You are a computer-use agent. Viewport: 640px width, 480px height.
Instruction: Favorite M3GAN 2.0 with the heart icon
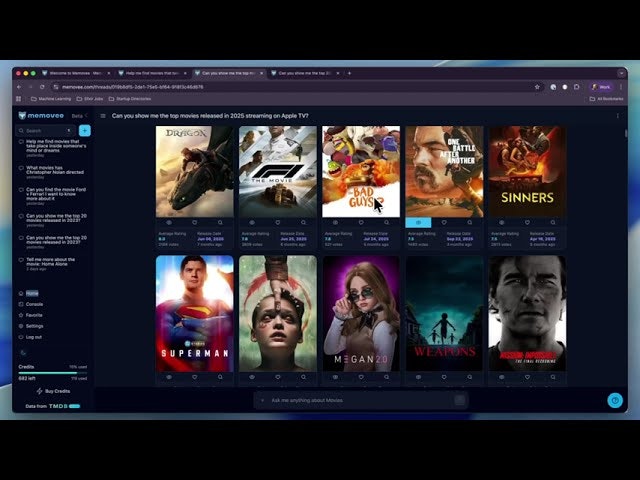point(361,377)
